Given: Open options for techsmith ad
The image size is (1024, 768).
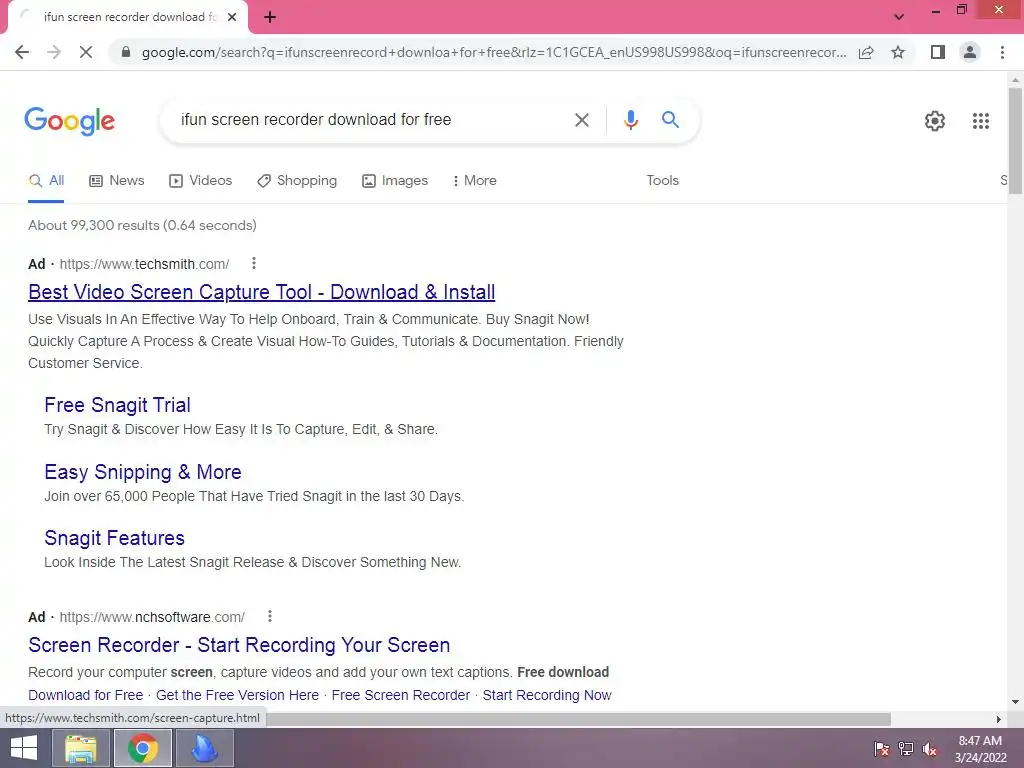Looking at the screenshot, I should [253, 263].
